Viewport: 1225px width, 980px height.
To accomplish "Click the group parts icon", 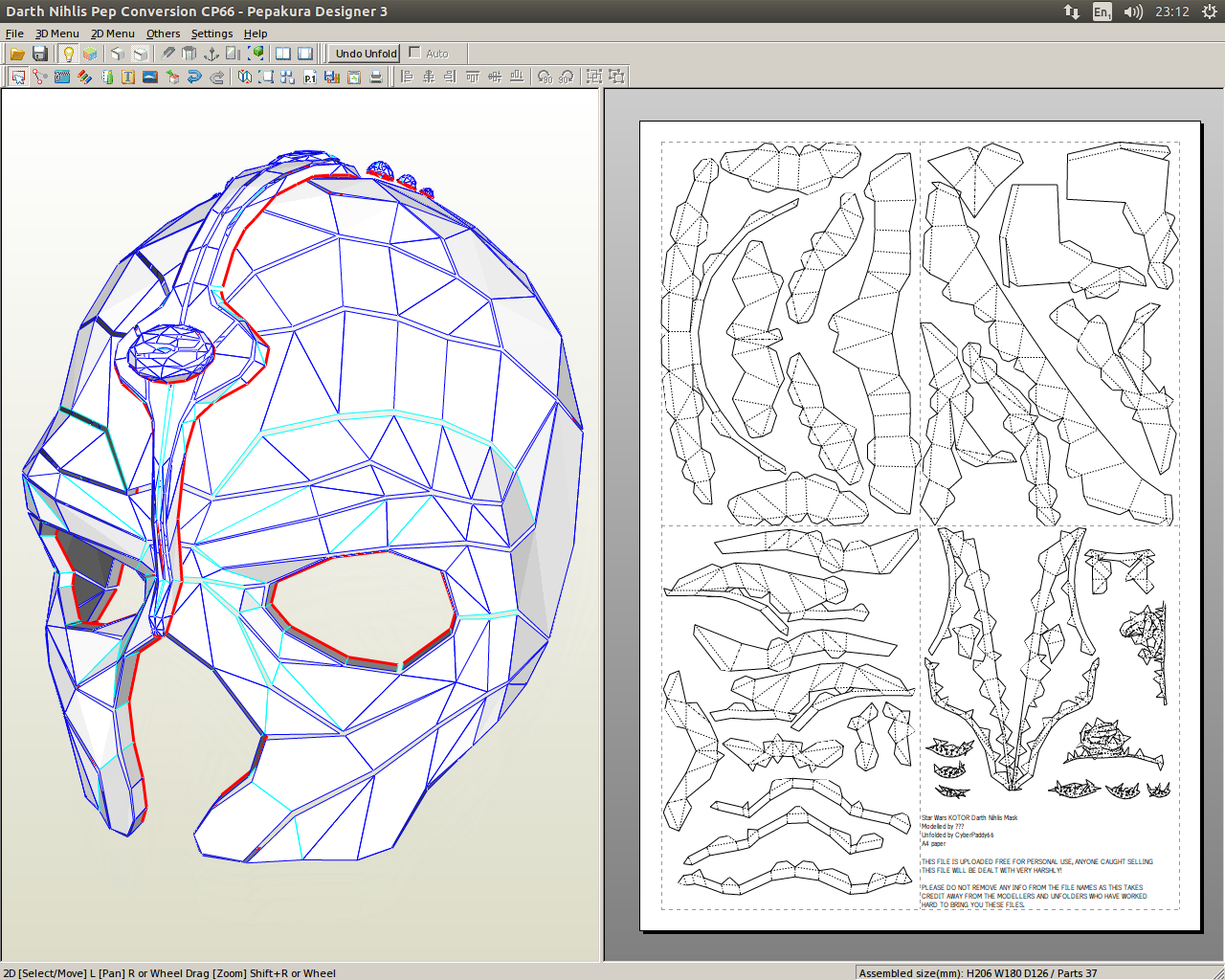I will (594, 77).
